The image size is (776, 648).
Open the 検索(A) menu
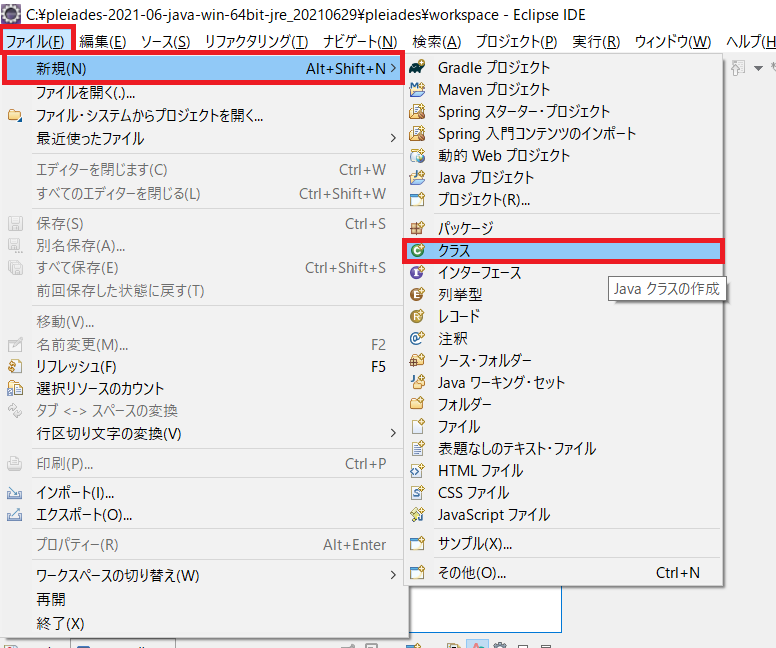tap(436, 42)
